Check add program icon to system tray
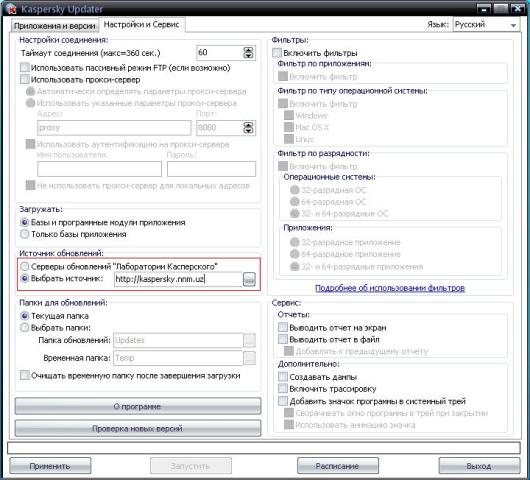530x480 pixels. (283, 401)
